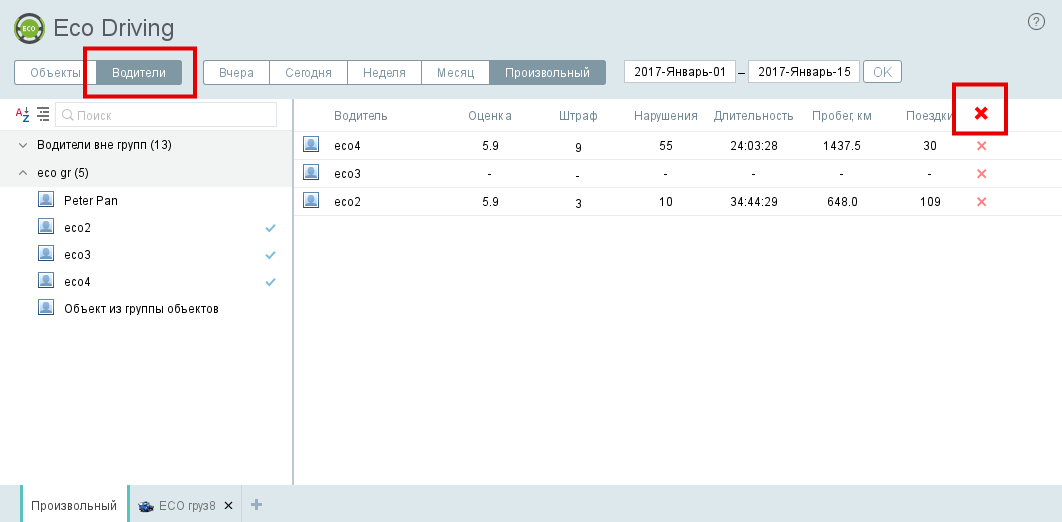This screenshot has width=1062, height=522.
Task: Sort drivers alphabetically with A-Z icon
Action: coord(22,115)
